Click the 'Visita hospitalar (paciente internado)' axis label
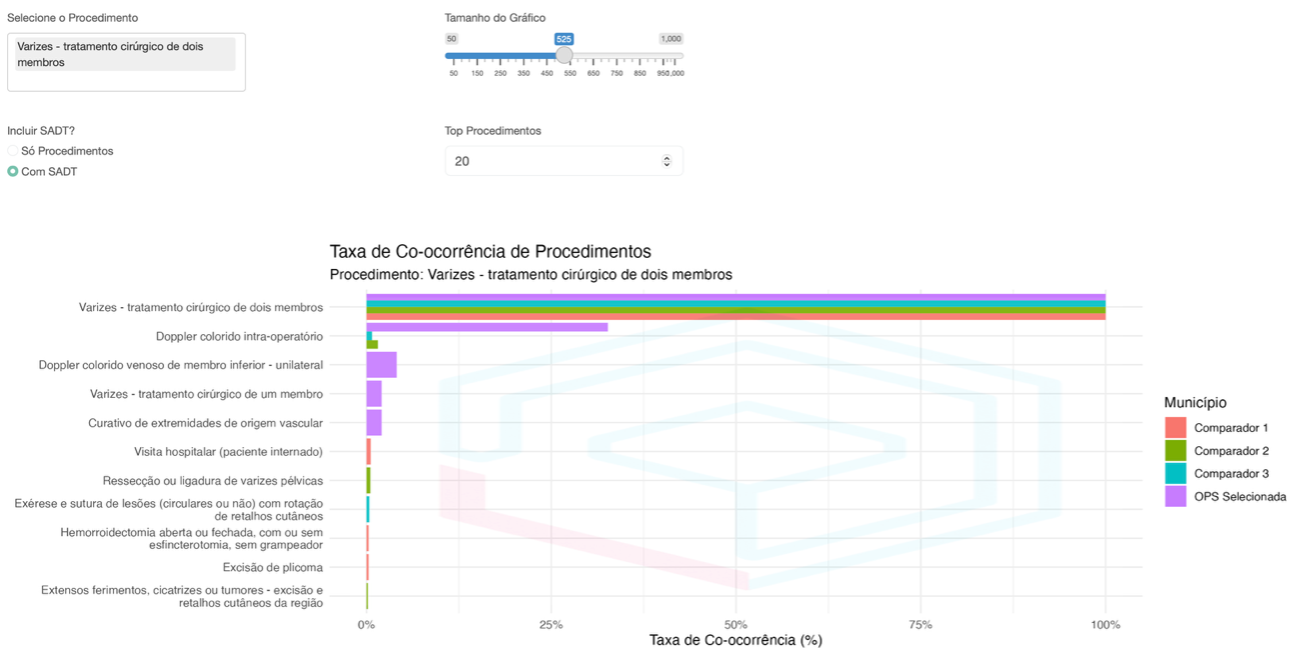The height and width of the screenshot is (660, 1304). tap(228, 452)
